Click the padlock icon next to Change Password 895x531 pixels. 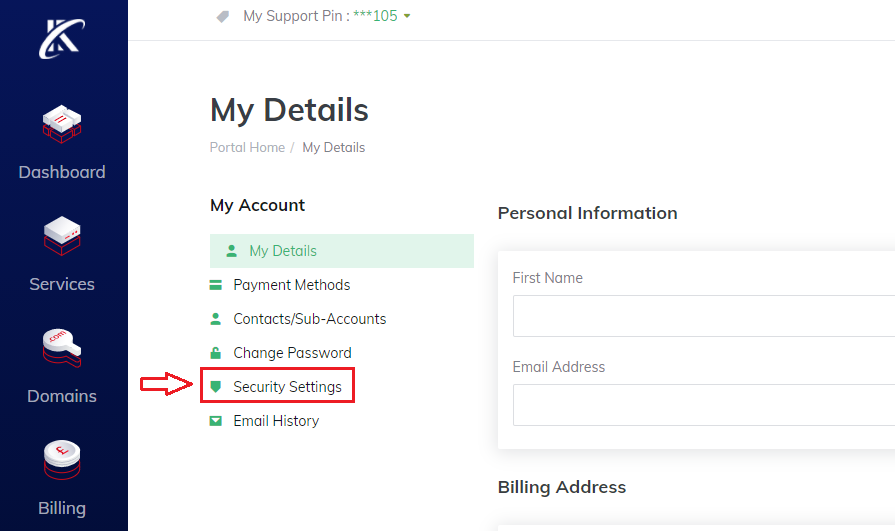pos(215,353)
